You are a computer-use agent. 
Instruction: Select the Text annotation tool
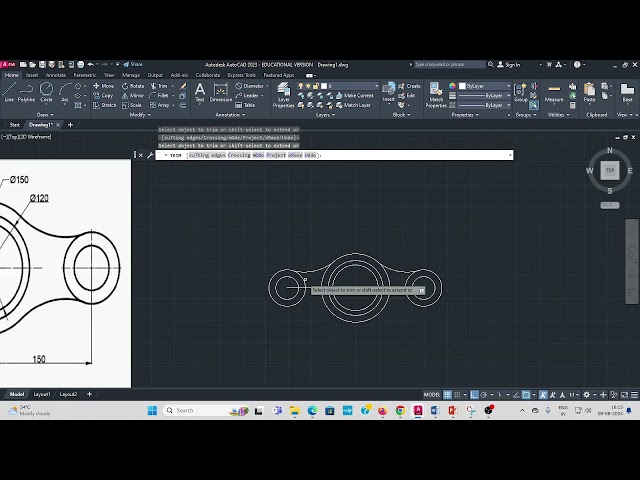click(200, 92)
